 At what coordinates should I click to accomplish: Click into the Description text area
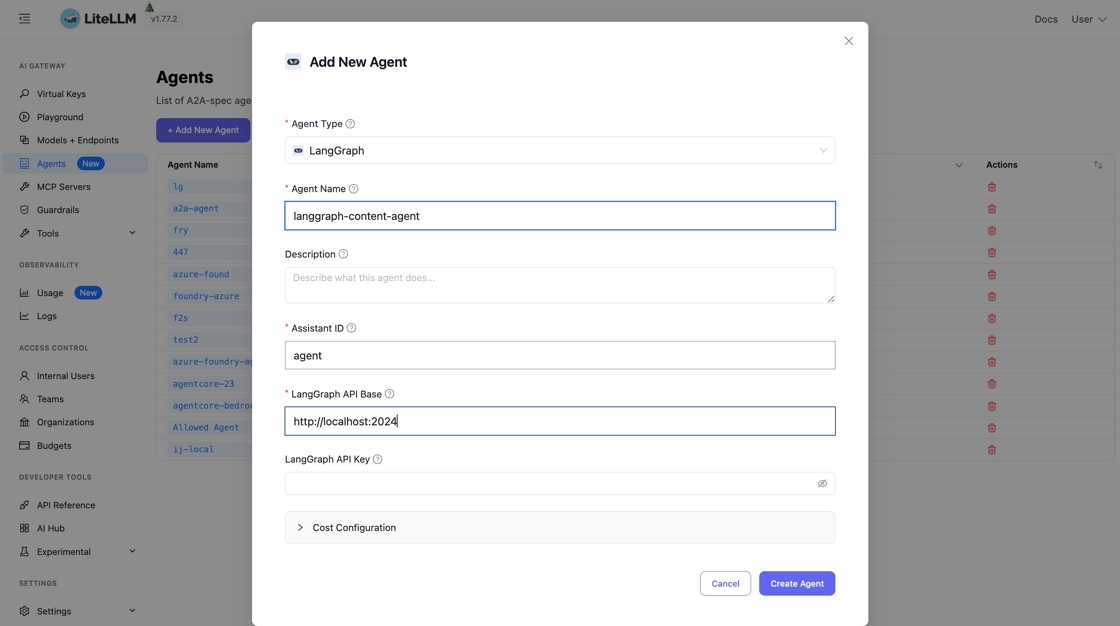click(x=560, y=285)
